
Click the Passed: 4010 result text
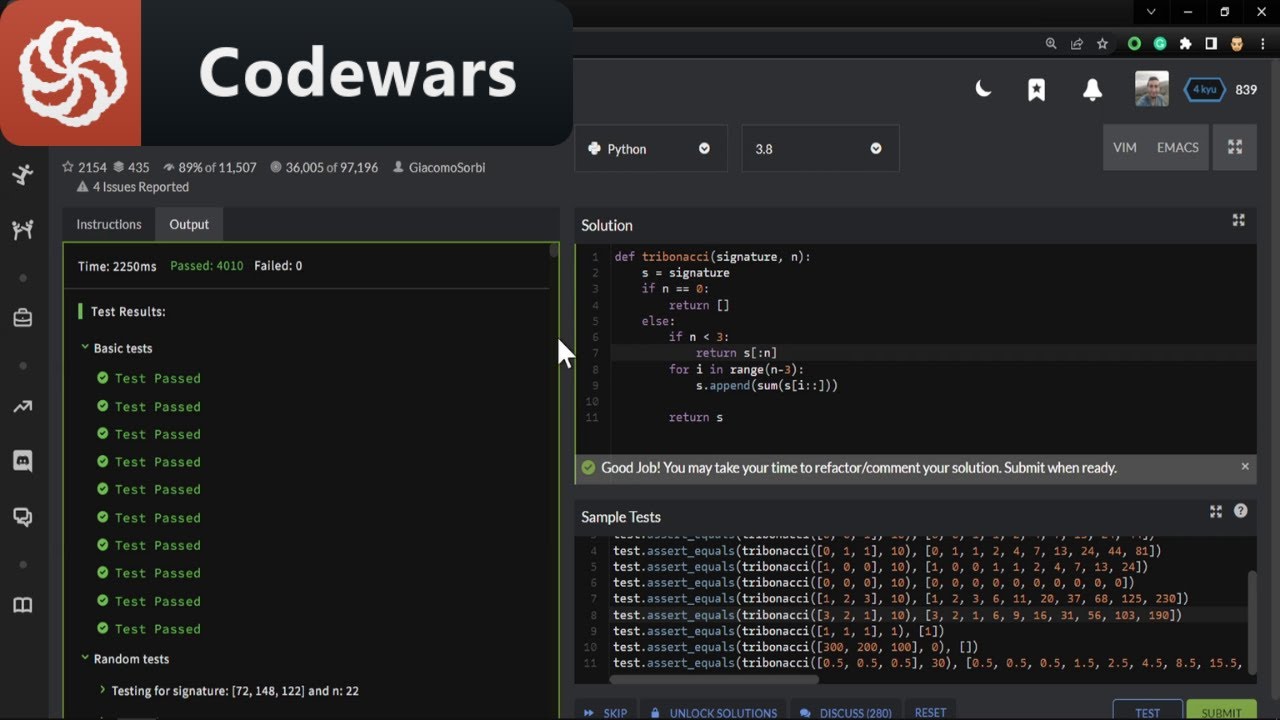coord(206,266)
